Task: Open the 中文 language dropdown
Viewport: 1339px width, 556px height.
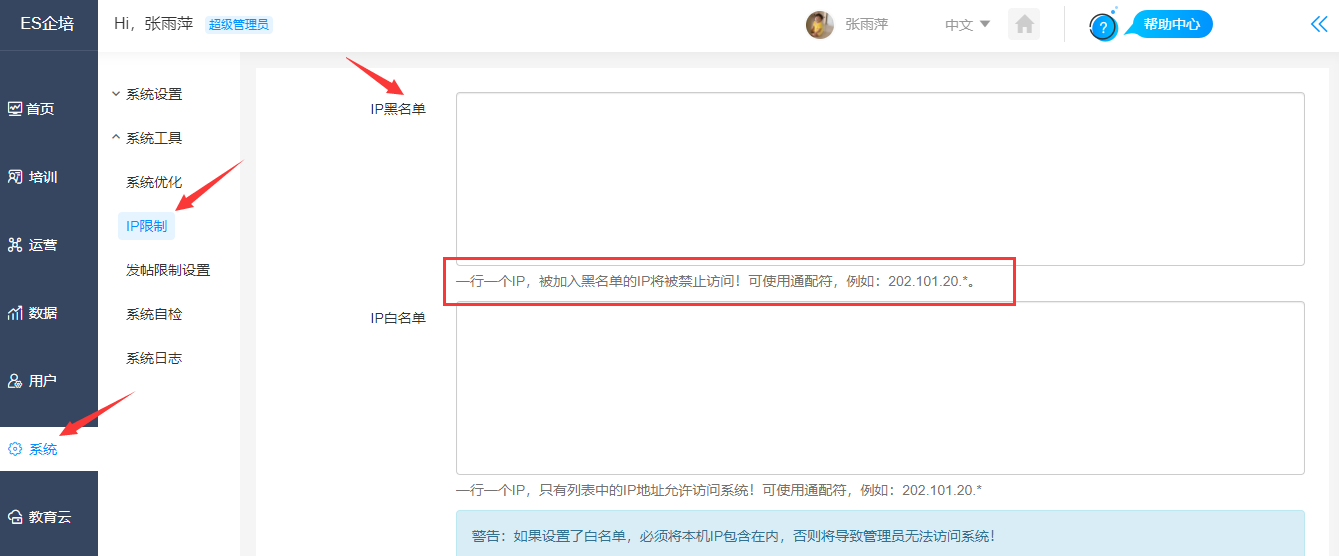Action: (x=967, y=25)
